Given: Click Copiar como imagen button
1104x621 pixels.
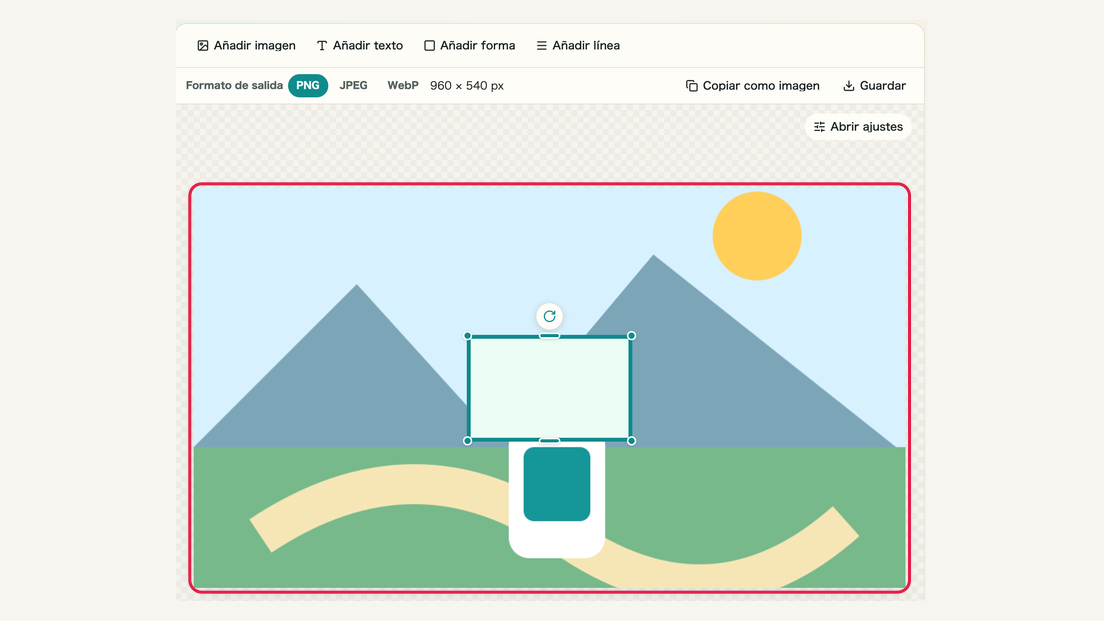Looking at the screenshot, I should [x=753, y=86].
